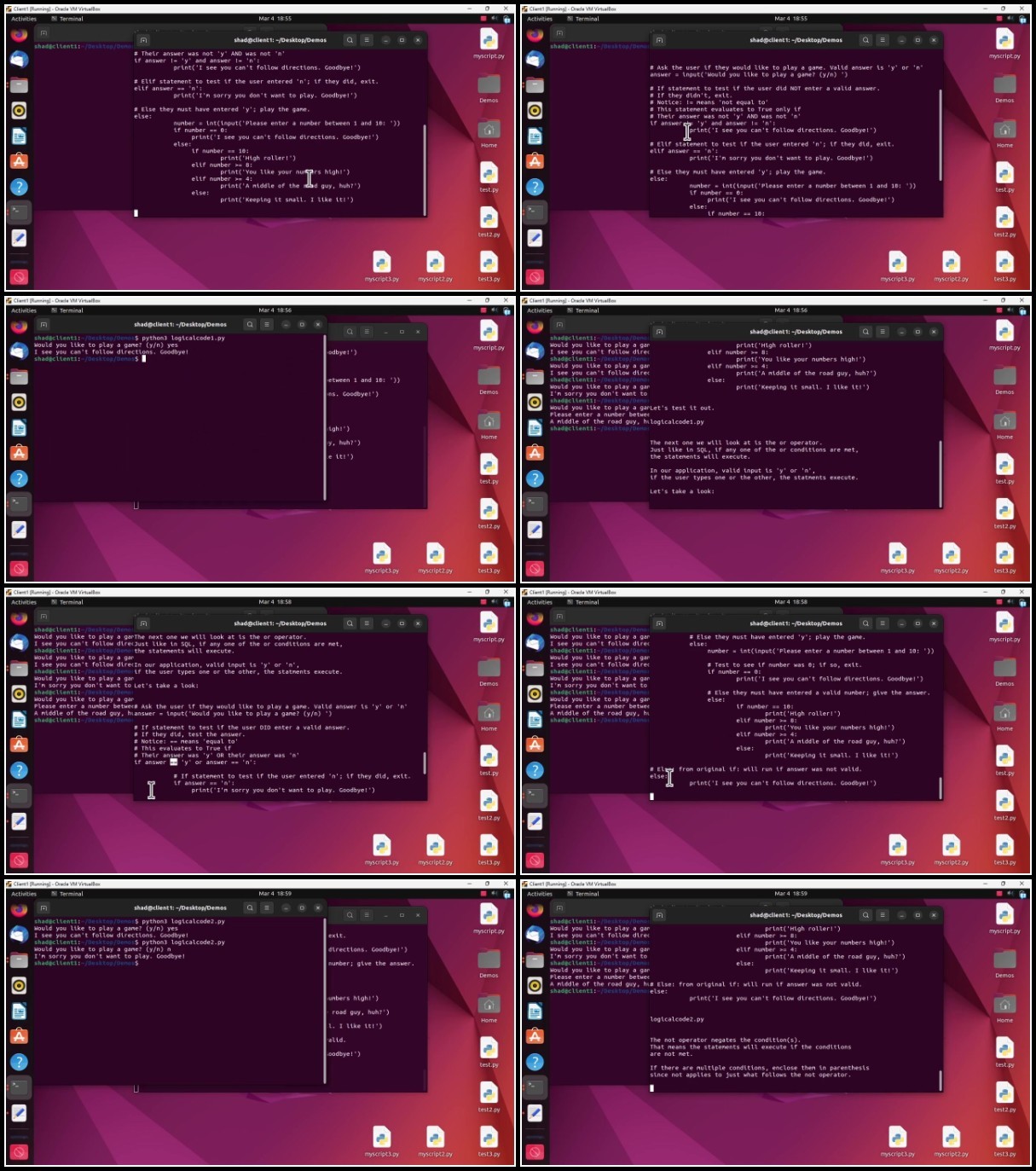This screenshot has height=1171, width=1036.
Task: Open Thunderbird in the top-right screenshot's dock
Action: pyautogui.click(x=535, y=60)
